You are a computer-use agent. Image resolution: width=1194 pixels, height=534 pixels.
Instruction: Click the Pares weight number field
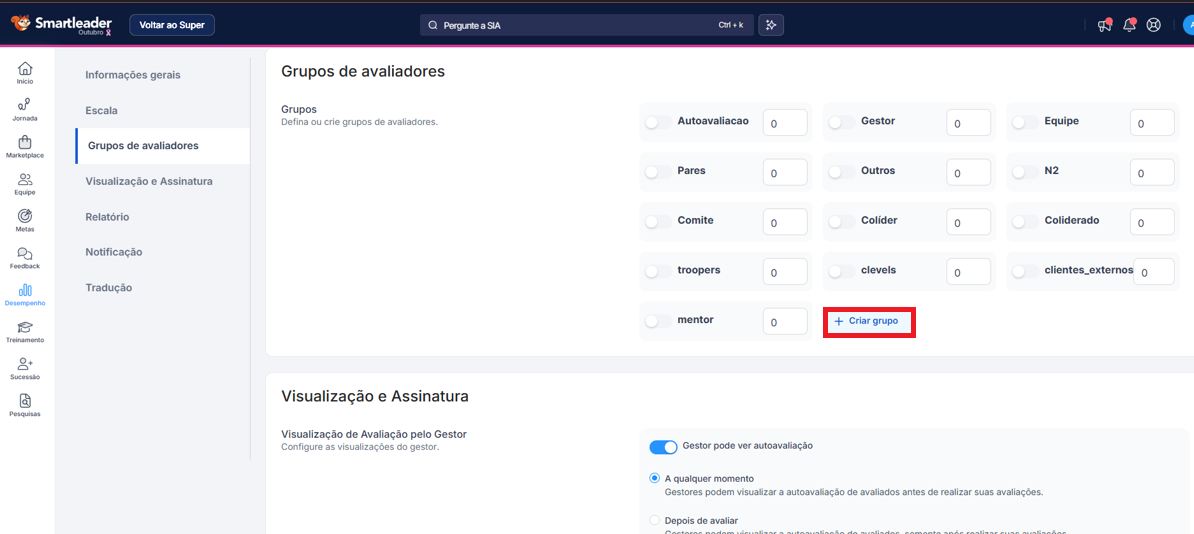[x=784, y=173]
